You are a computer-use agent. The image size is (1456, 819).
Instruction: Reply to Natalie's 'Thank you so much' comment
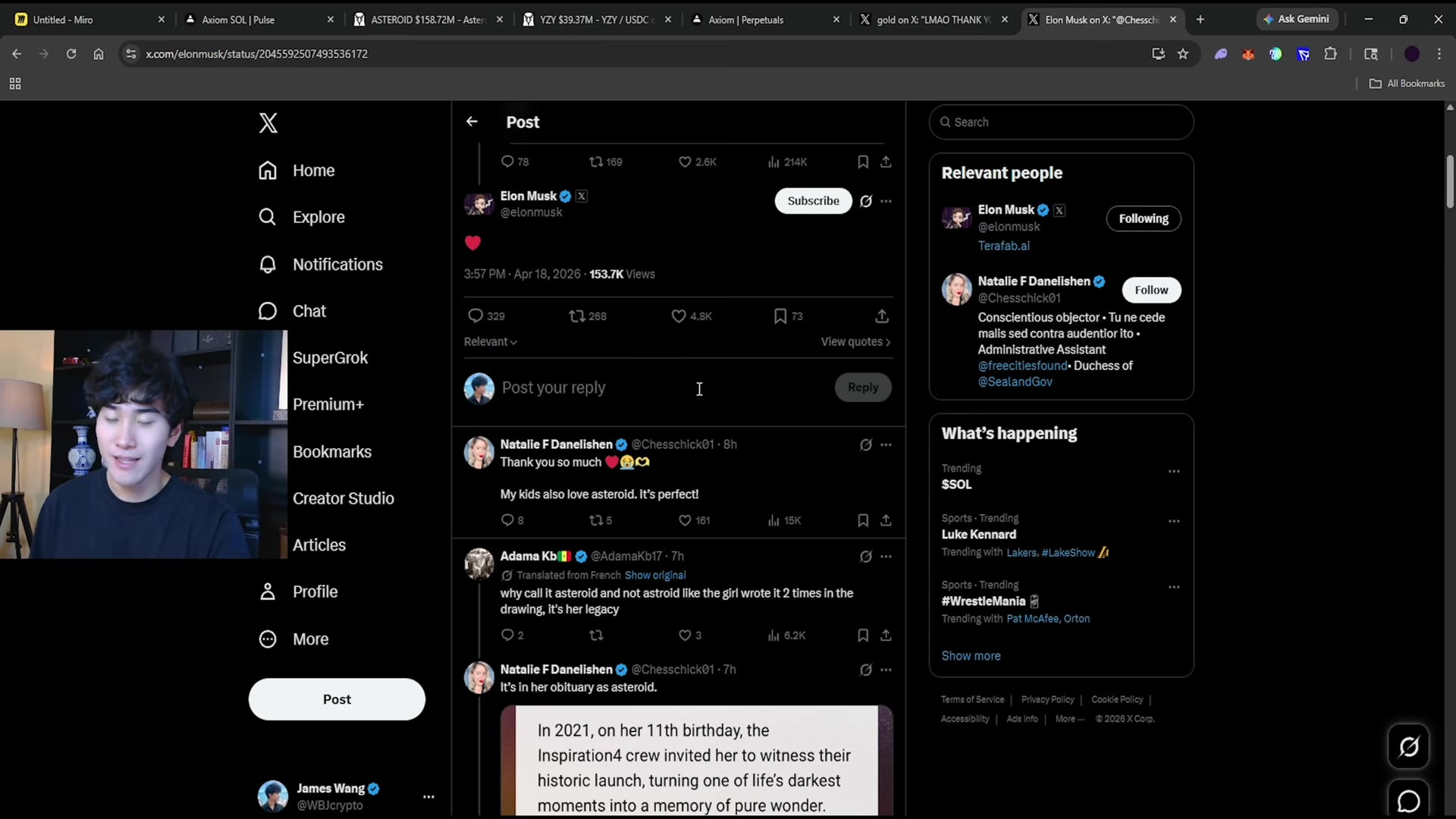[x=507, y=520]
